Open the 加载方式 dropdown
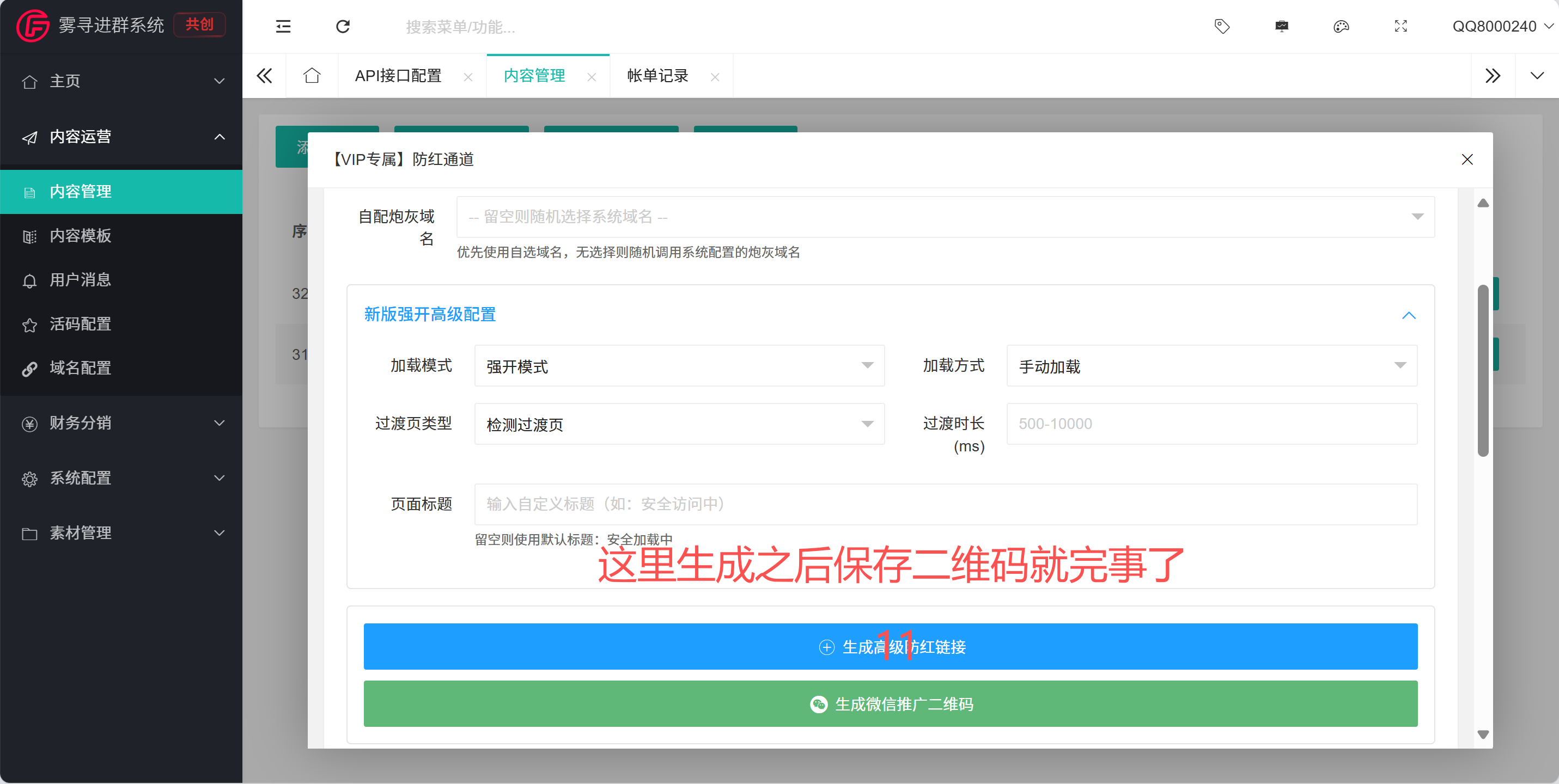 [1211, 365]
